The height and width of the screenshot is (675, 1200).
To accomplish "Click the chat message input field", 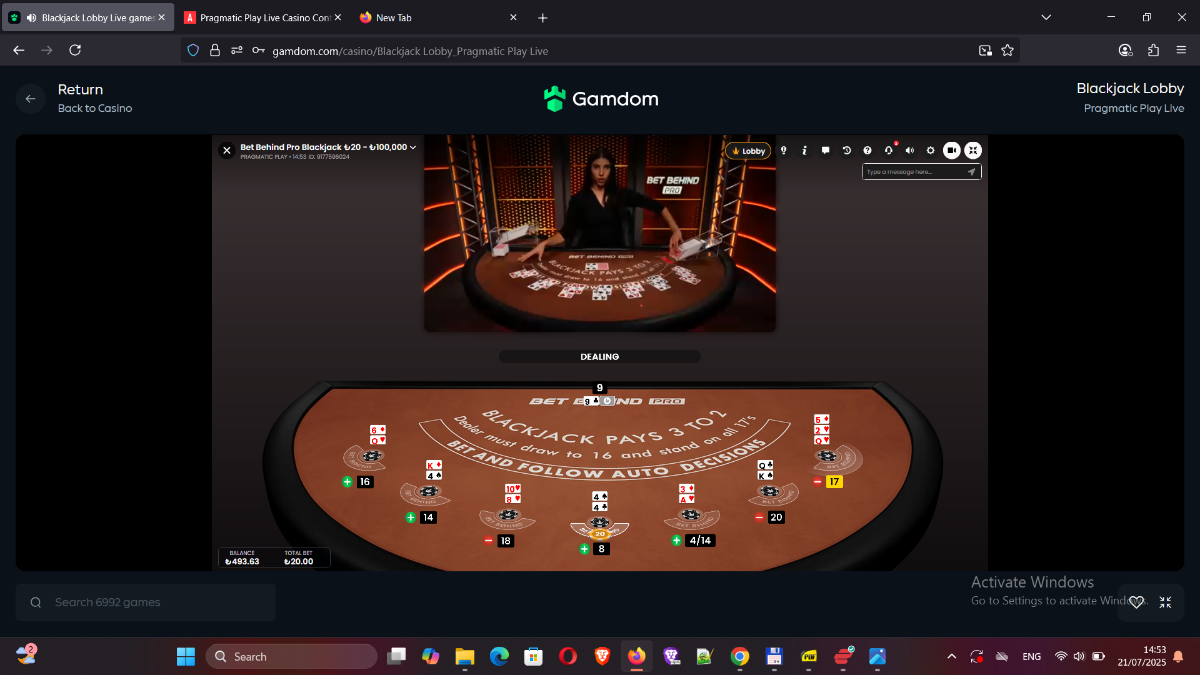I will point(914,172).
